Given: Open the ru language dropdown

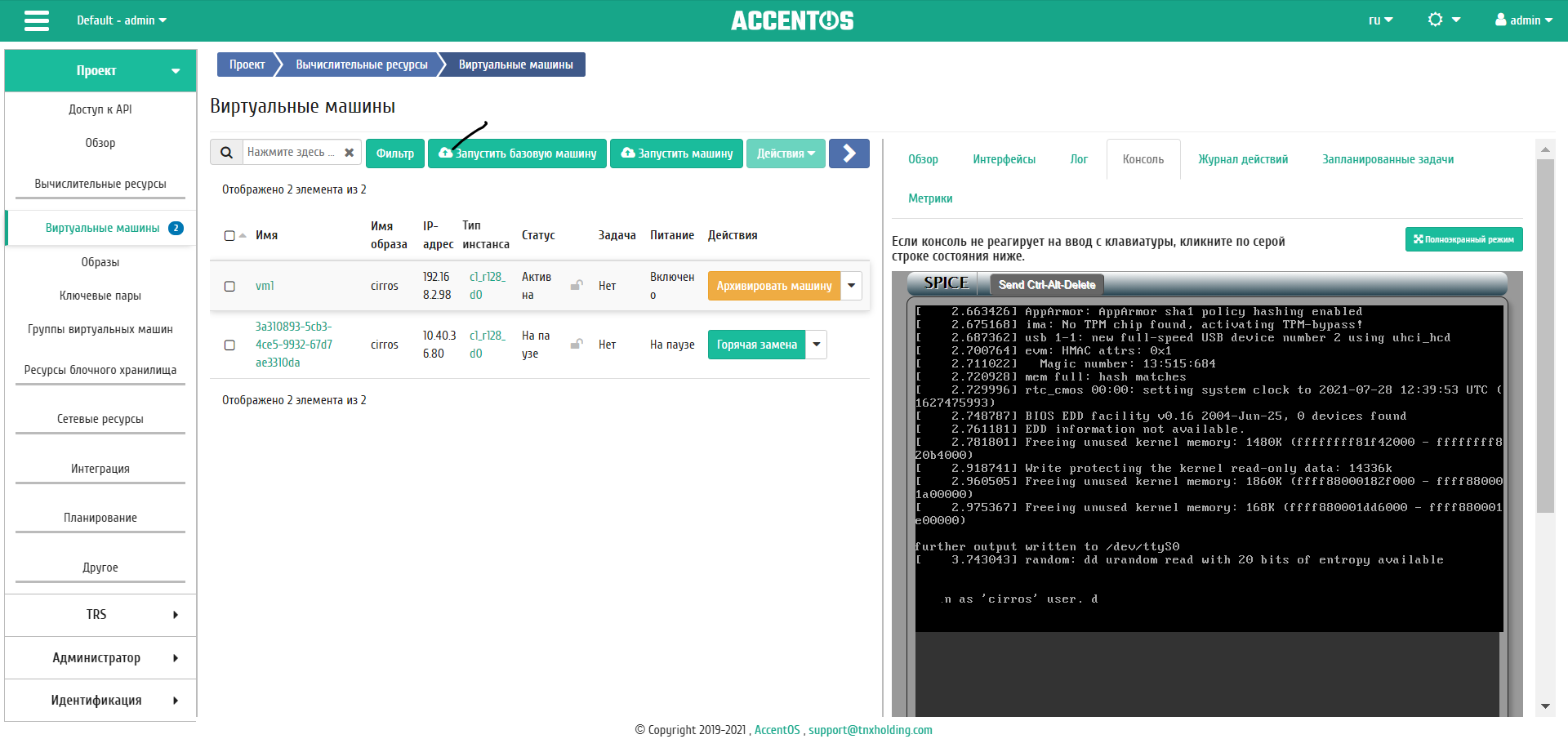Looking at the screenshot, I should click(1380, 20).
